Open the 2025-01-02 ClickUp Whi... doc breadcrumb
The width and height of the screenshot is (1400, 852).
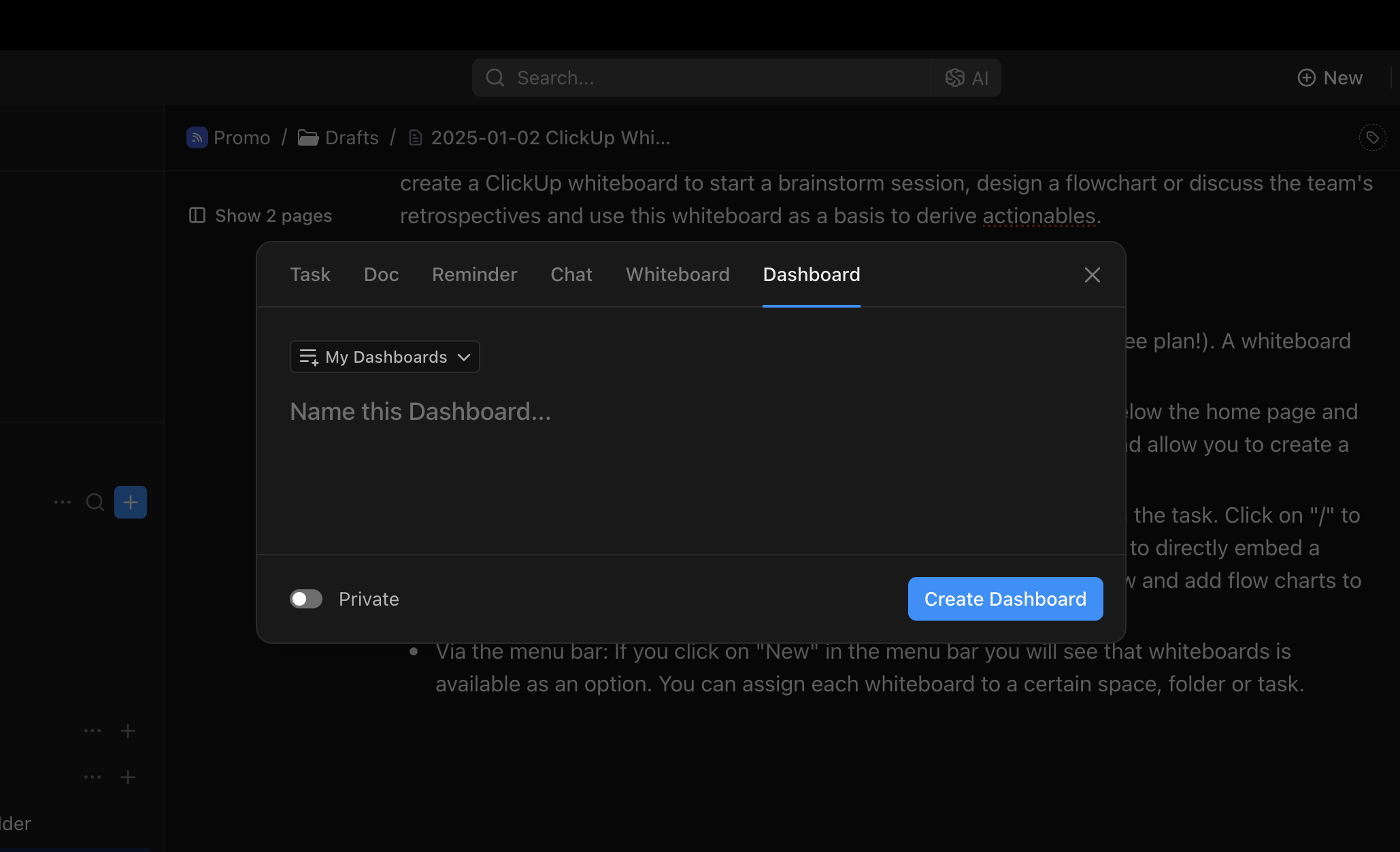point(539,137)
